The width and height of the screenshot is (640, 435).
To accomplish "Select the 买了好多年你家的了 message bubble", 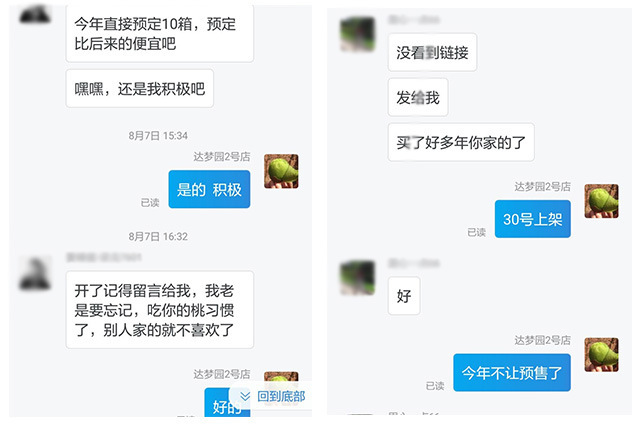I will pos(461,142).
